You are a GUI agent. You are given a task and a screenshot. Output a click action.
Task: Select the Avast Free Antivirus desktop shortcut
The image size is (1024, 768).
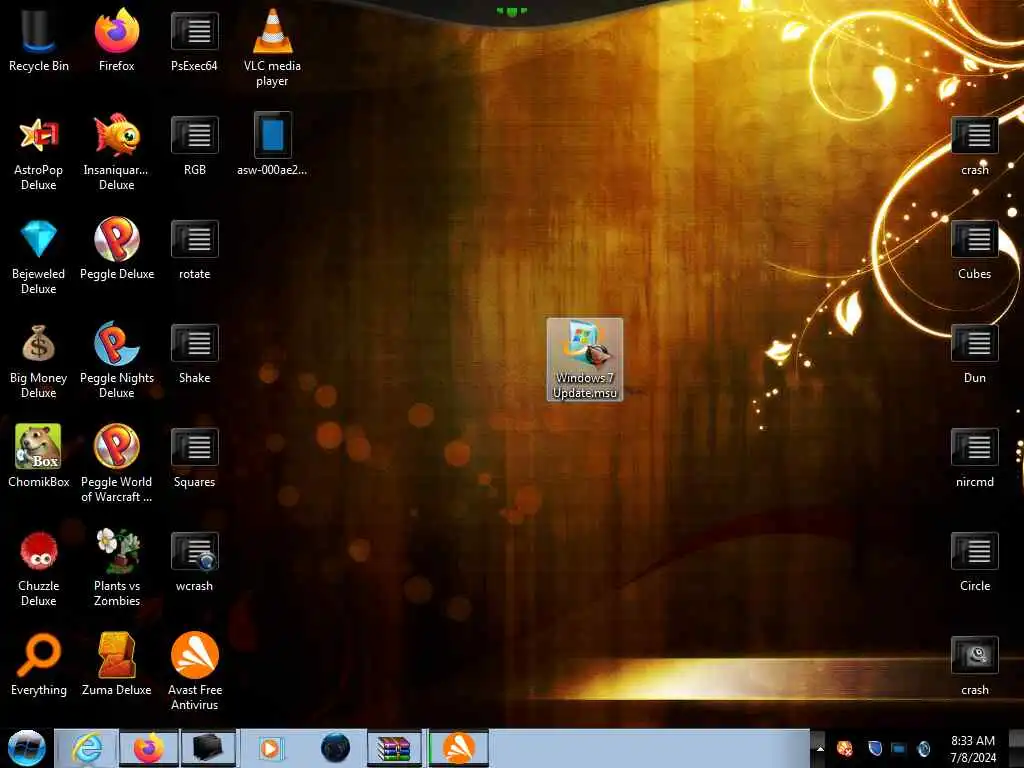pos(194,671)
